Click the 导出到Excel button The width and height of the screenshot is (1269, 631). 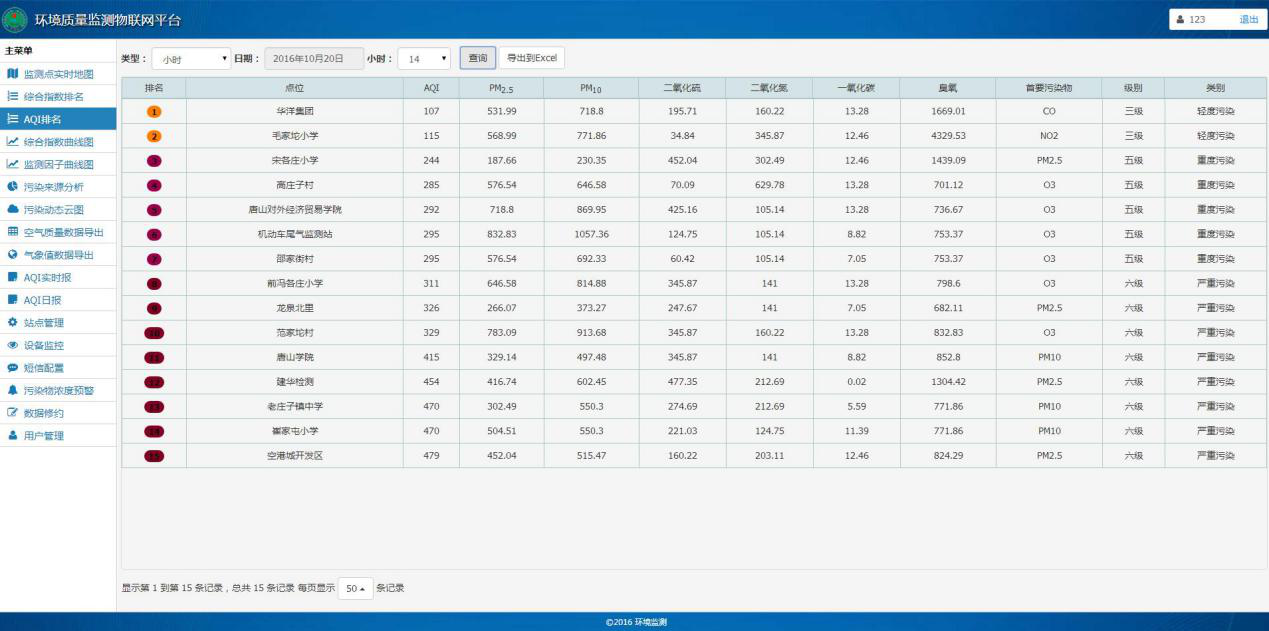pyautogui.click(x=531, y=58)
